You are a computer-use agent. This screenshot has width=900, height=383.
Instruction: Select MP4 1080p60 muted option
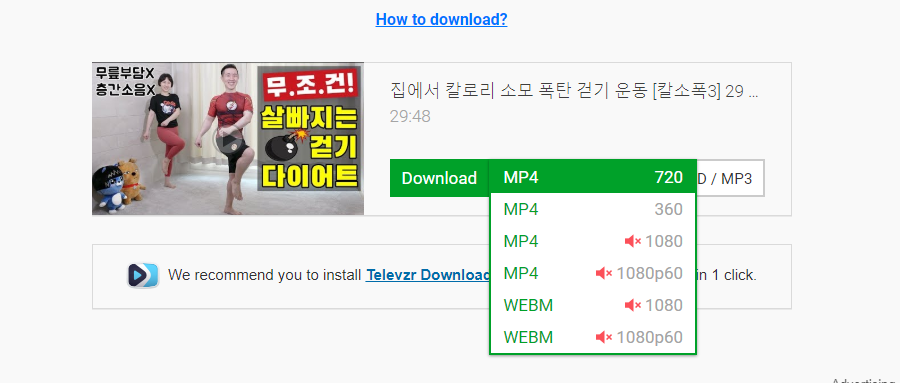tap(593, 273)
